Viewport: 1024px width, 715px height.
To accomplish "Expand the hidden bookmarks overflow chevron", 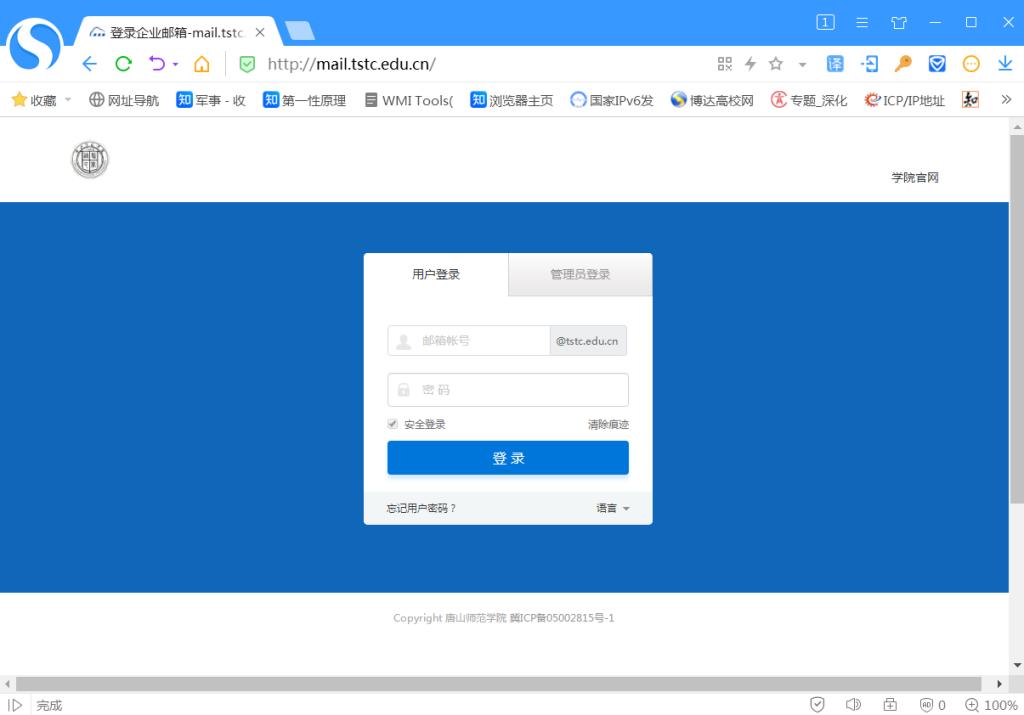I will click(x=1006, y=99).
